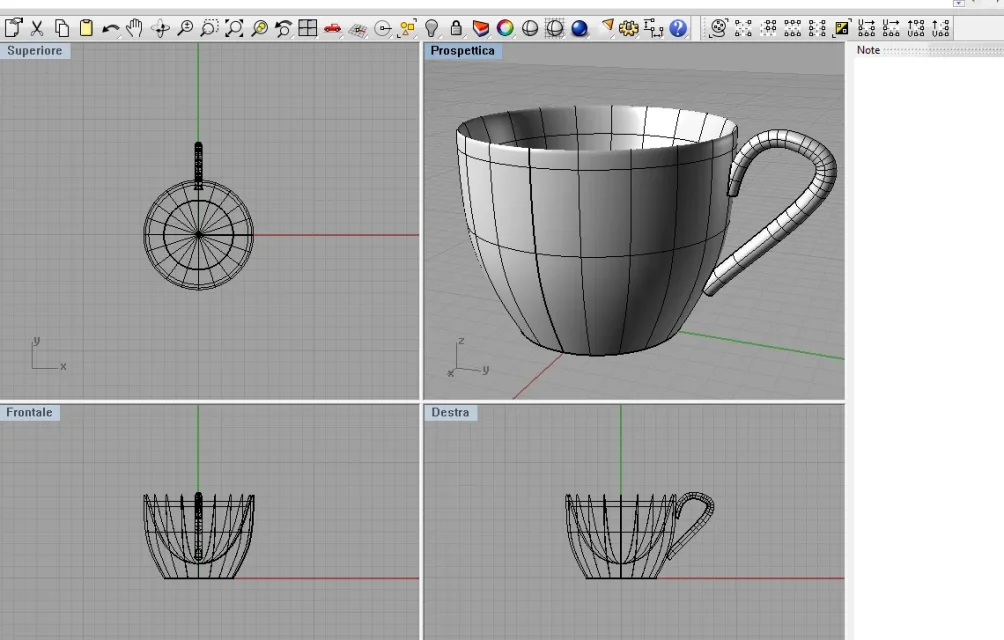Open the Superiore viewport title menu
The height and width of the screenshot is (640, 1004).
35,51
